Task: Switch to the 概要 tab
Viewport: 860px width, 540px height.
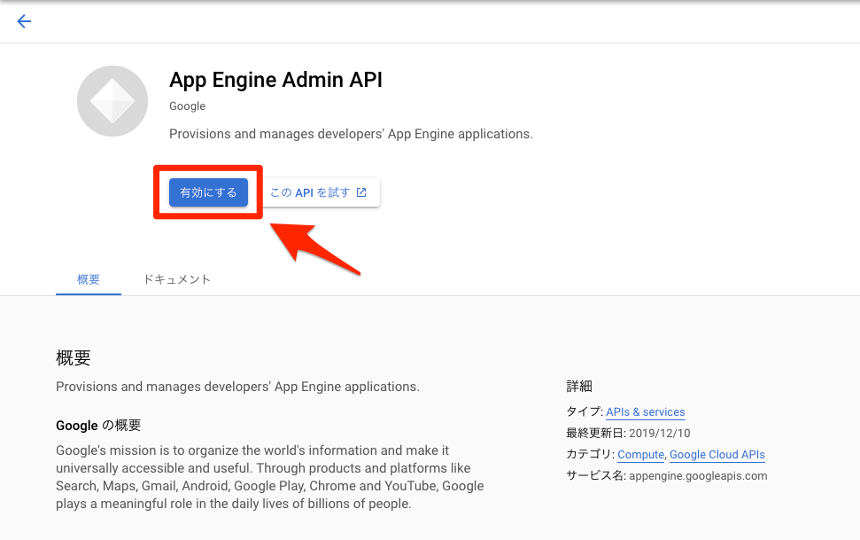Action: point(88,280)
